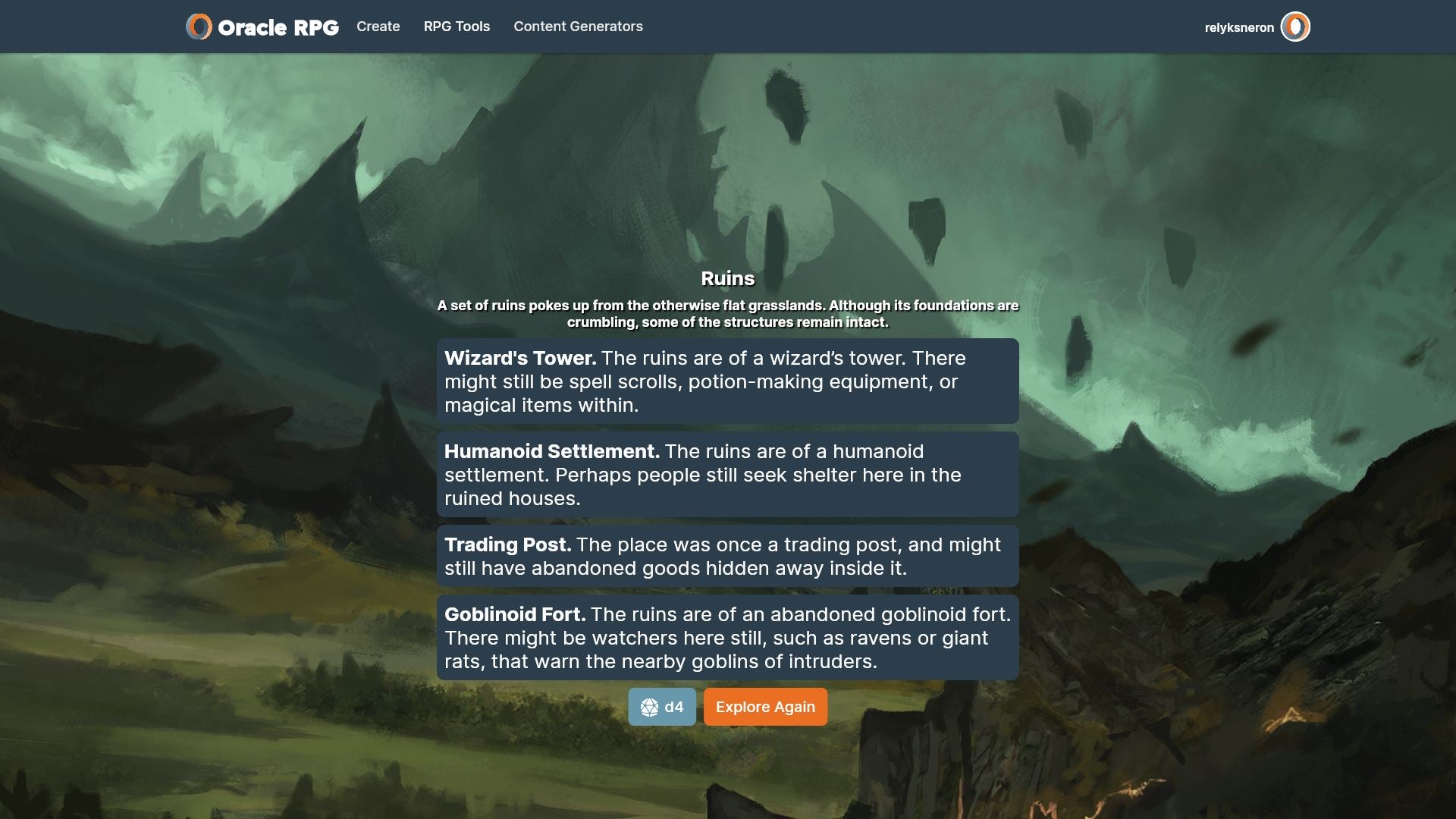Expand the Content Generators menu

point(578,27)
